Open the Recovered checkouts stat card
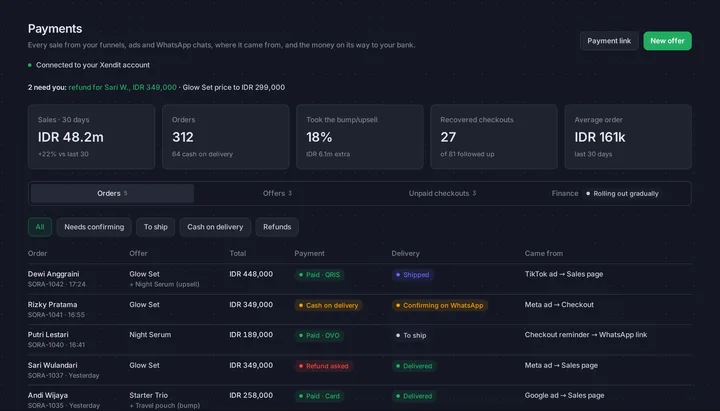Screen dimensions: 720x411 pyautogui.click(x=494, y=137)
